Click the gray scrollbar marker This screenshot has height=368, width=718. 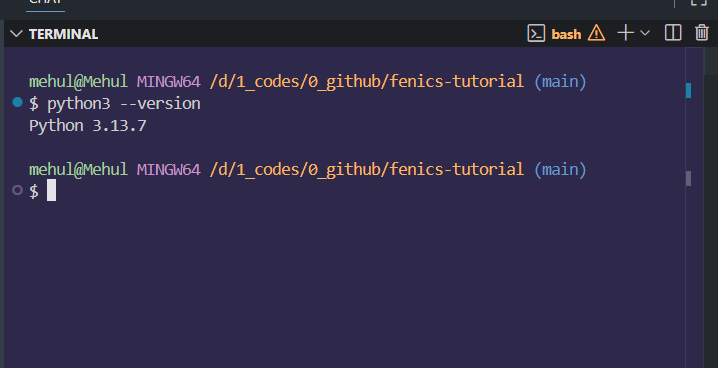pyautogui.click(x=688, y=178)
